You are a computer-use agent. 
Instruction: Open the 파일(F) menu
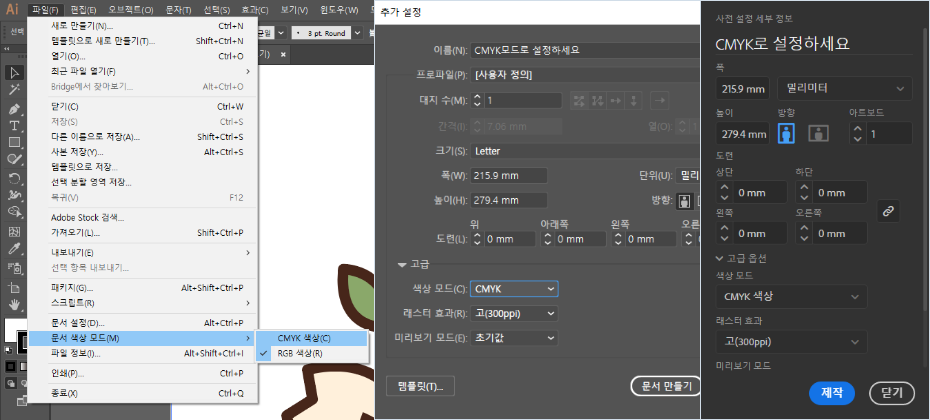46,9
